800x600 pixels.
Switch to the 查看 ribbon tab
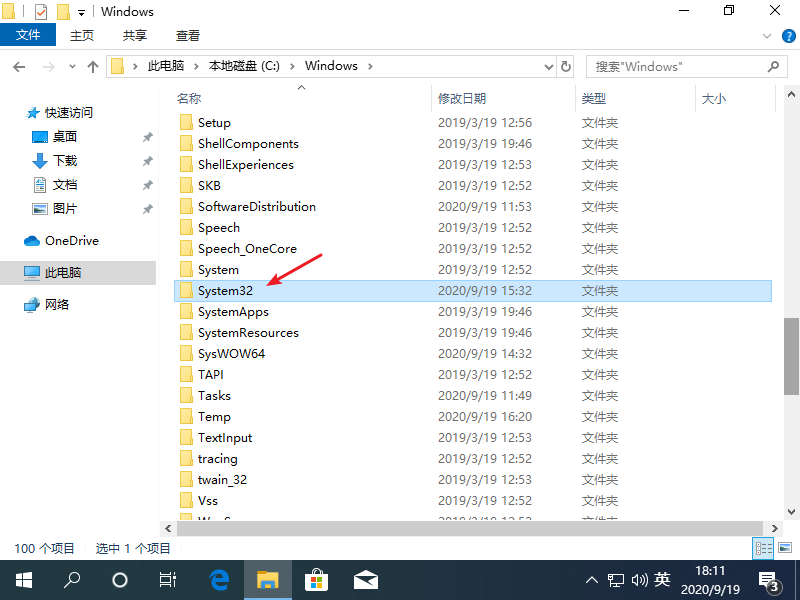point(187,35)
